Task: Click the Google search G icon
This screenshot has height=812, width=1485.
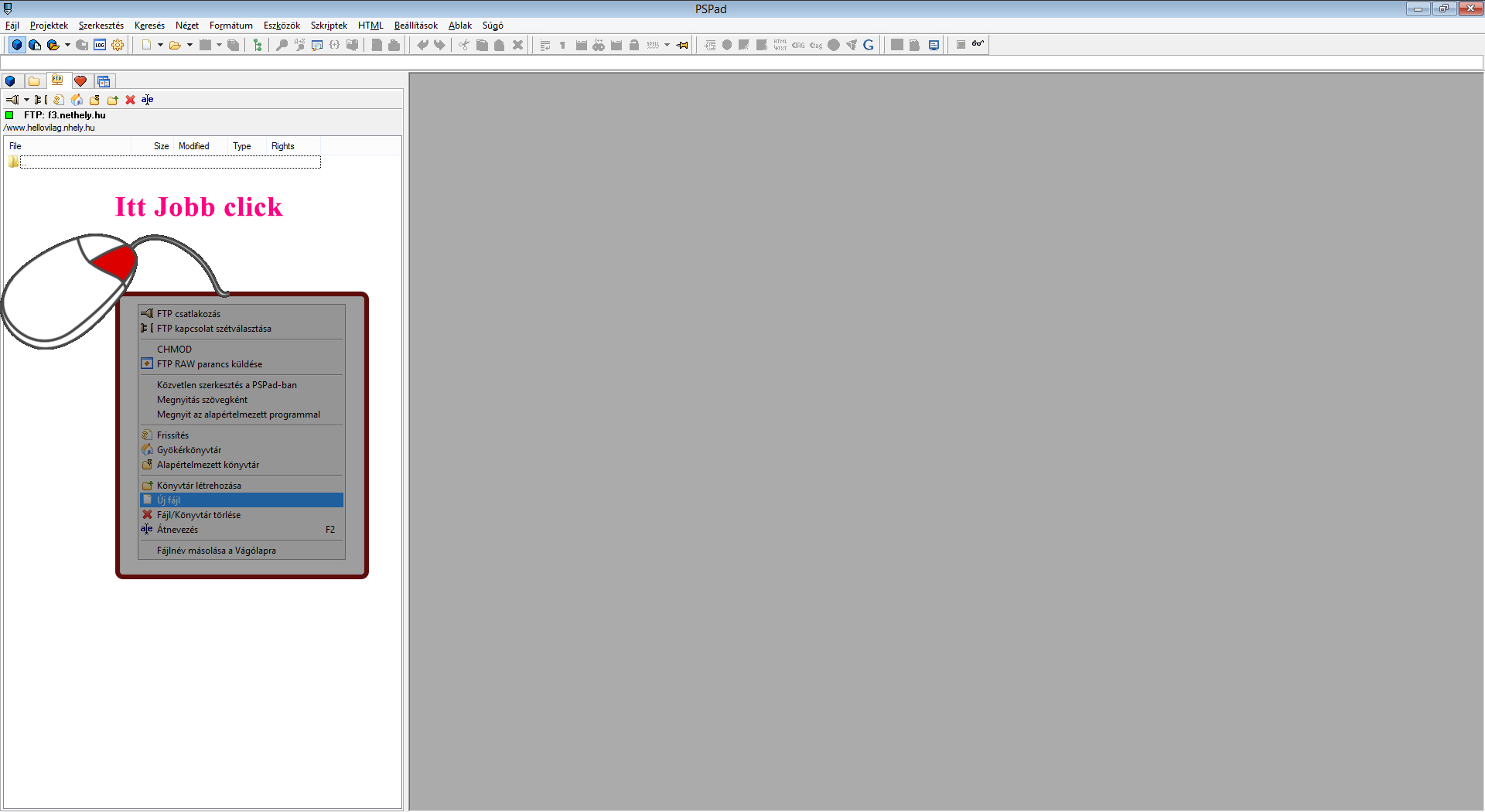Action: pos(868,45)
